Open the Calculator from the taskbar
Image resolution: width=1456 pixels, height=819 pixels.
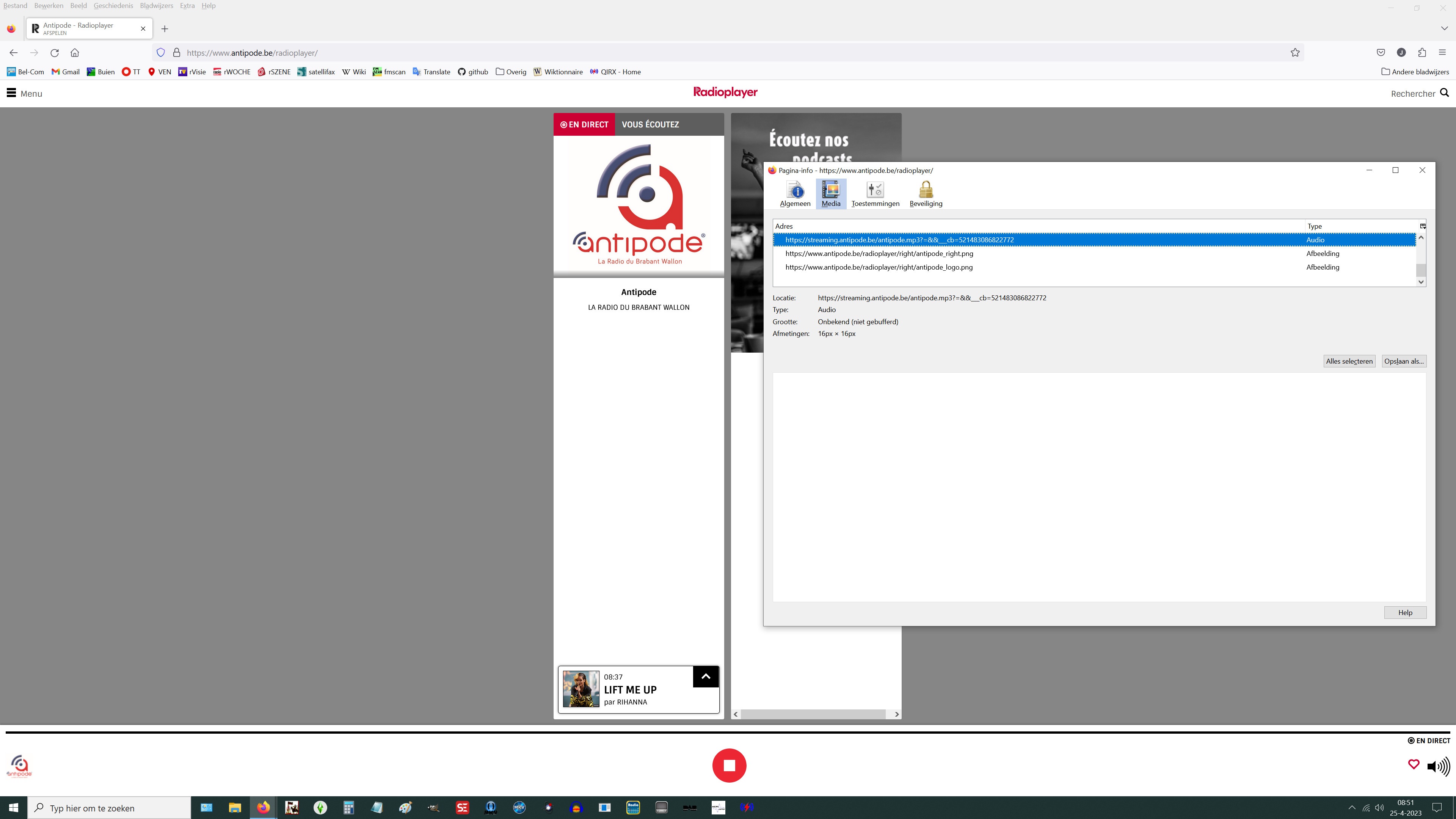click(x=348, y=808)
